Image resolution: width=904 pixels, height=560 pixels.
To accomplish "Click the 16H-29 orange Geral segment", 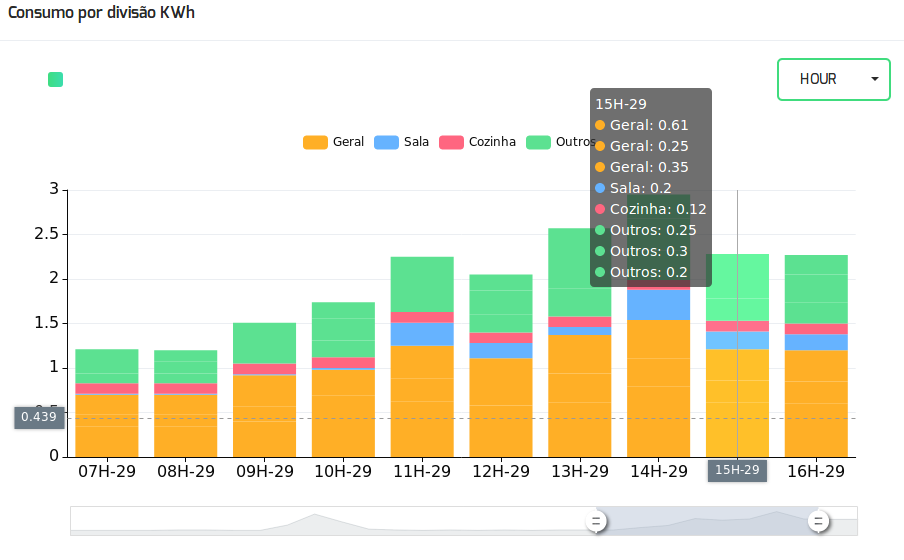I will coord(816,404).
